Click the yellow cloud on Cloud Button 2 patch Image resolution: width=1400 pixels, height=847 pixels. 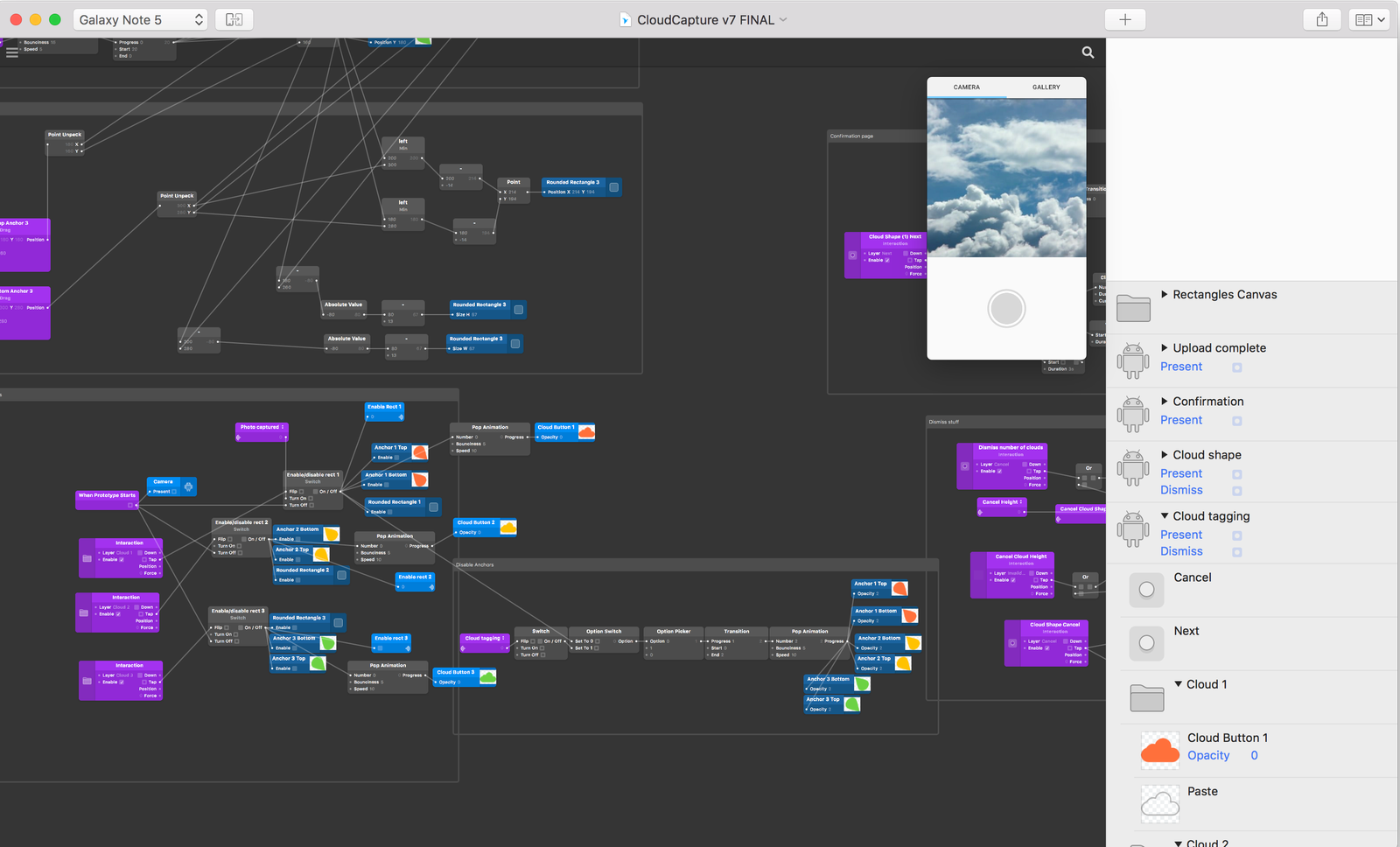[507, 527]
